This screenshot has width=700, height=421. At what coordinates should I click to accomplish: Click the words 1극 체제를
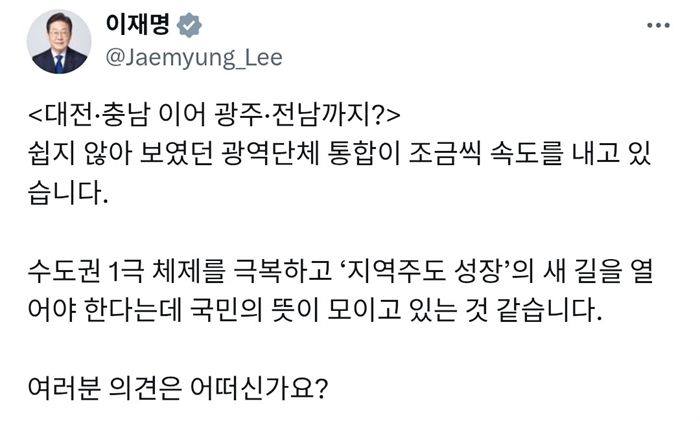164,273
